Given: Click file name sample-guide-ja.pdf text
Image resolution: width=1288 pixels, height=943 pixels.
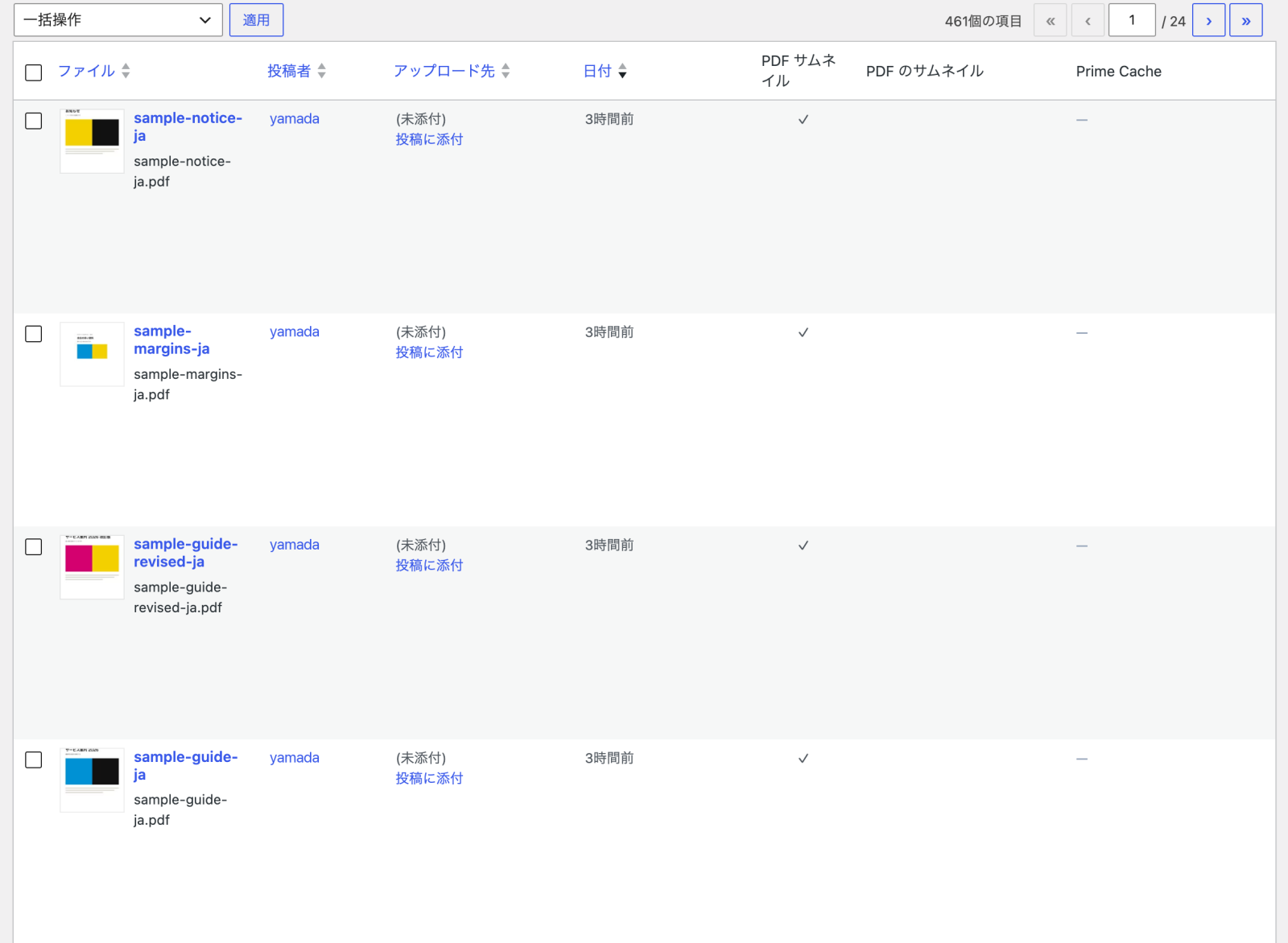Looking at the screenshot, I should [x=180, y=810].
